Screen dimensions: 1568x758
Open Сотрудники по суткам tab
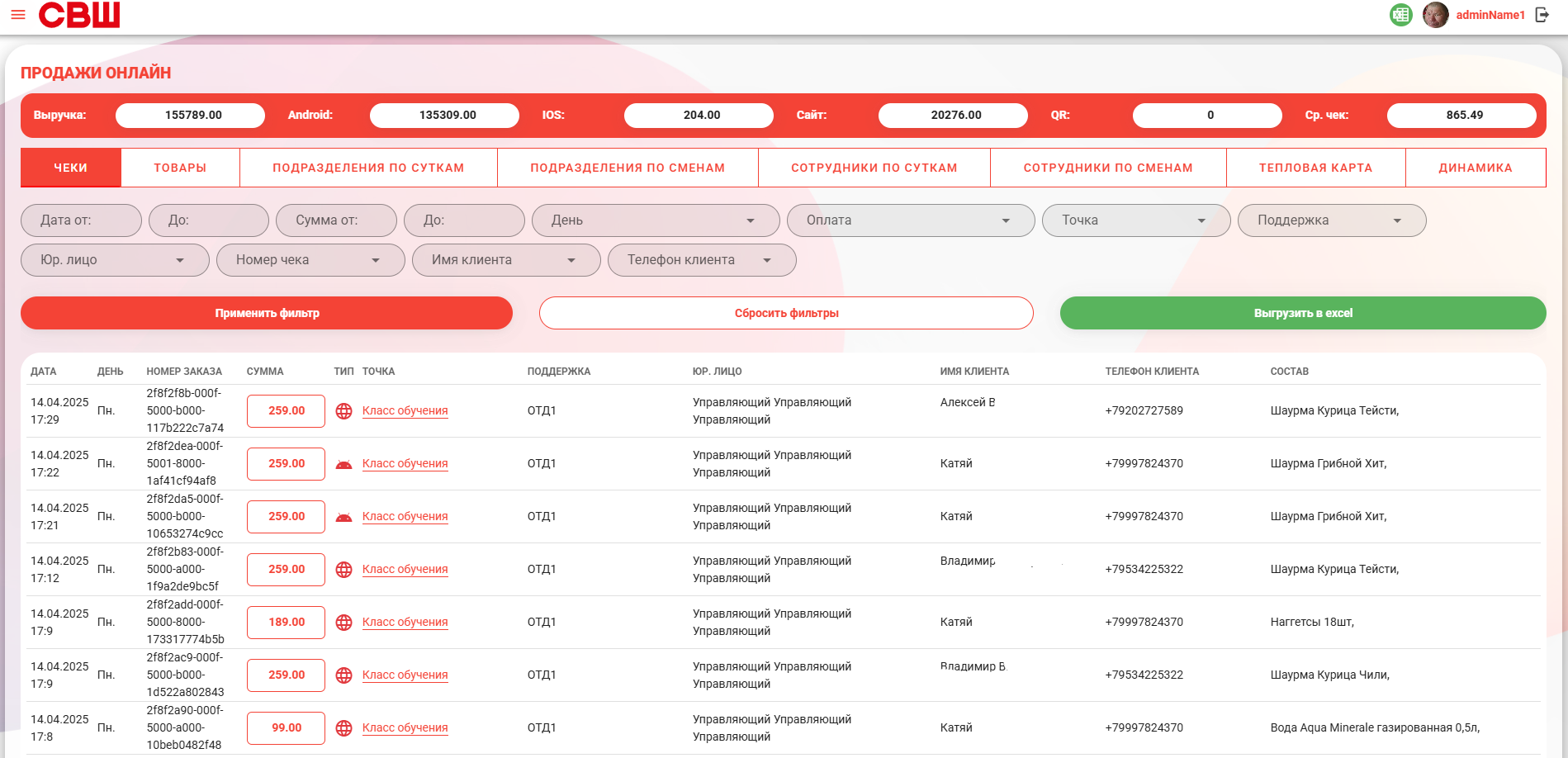(x=874, y=168)
